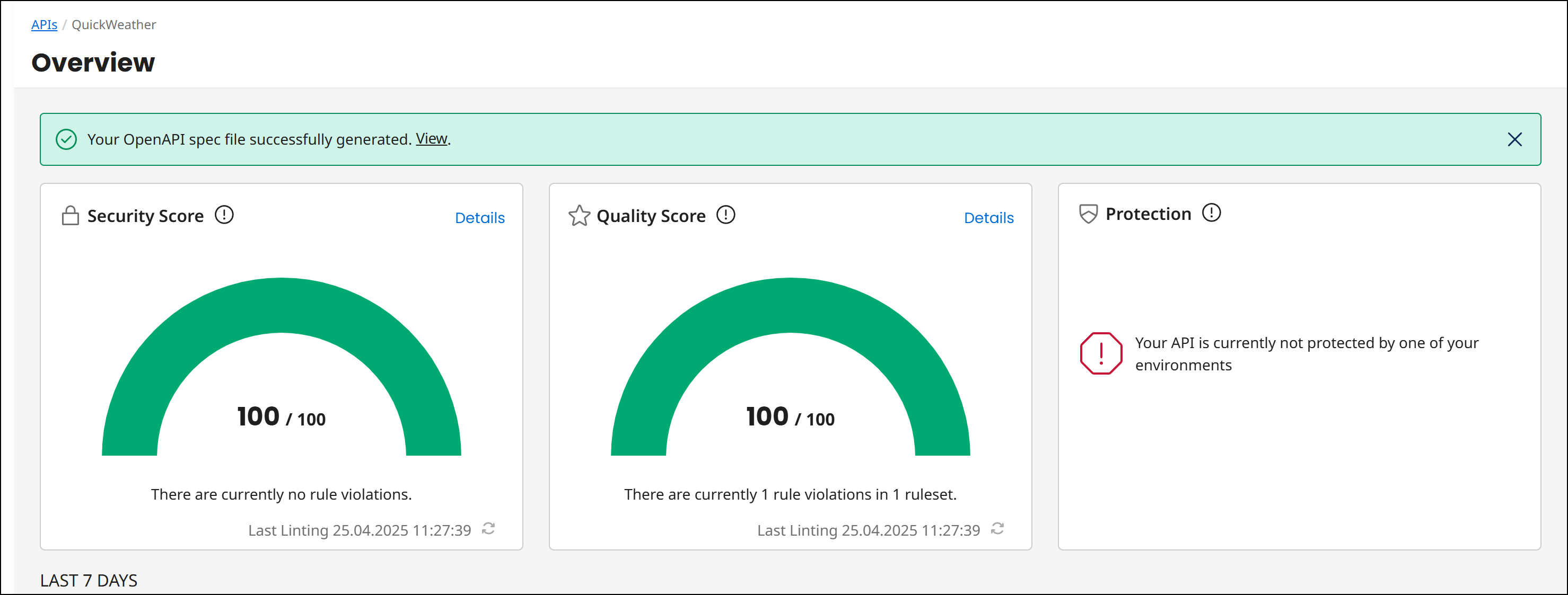The image size is (1568, 595).
Task: Click the Overview page heading
Action: tap(92, 61)
